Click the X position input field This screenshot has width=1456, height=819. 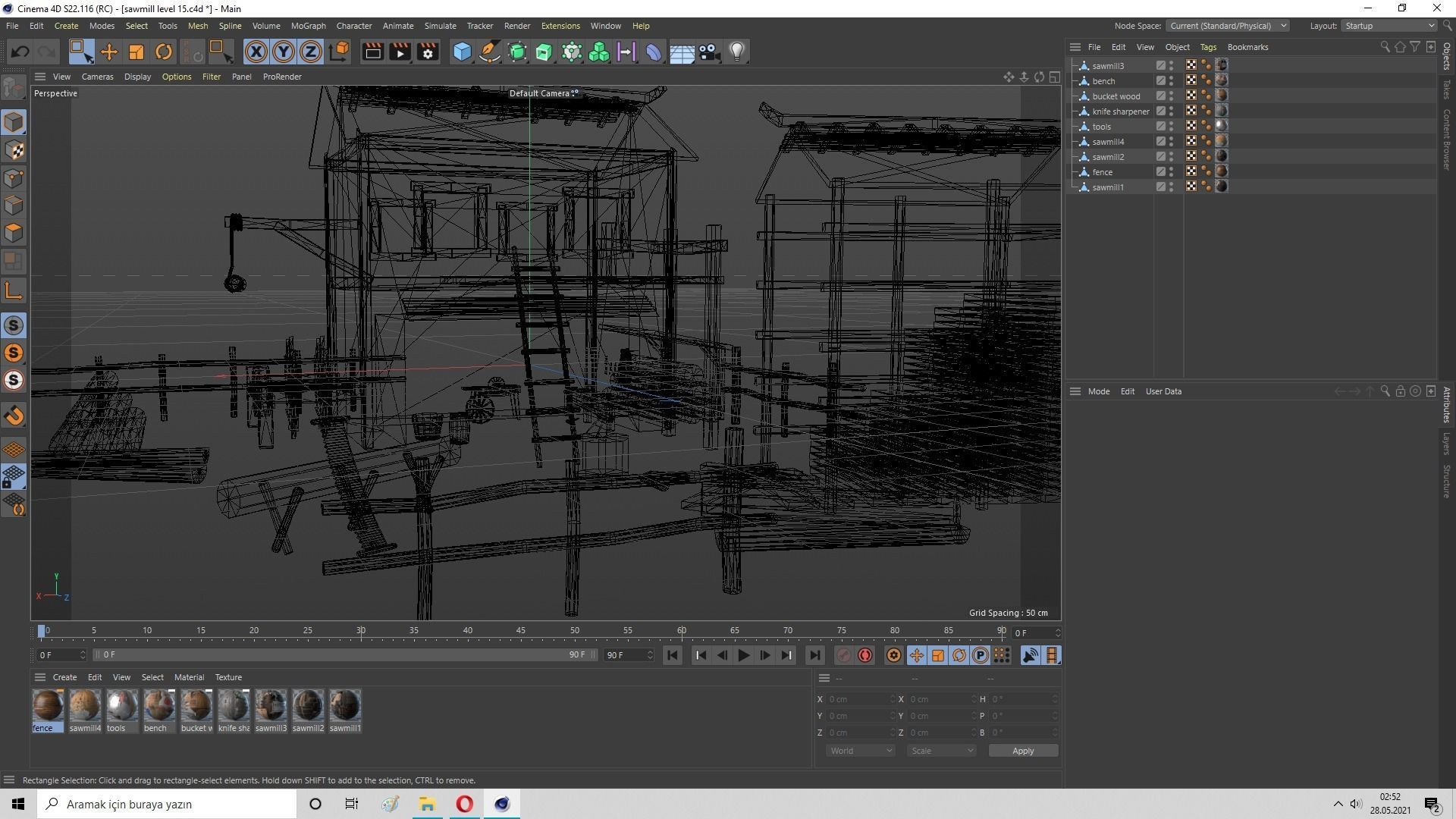tap(860, 699)
